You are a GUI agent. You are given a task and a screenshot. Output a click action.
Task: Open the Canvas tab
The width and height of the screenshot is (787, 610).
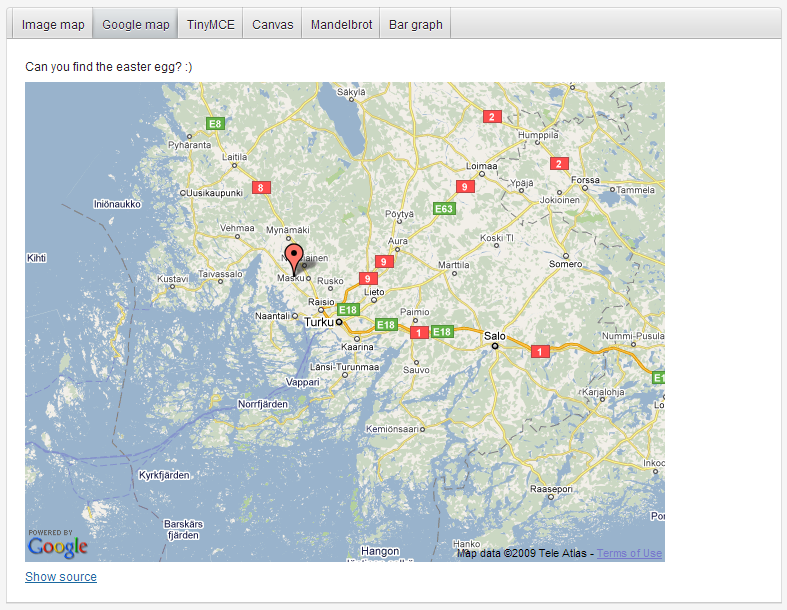pos(273,25)
